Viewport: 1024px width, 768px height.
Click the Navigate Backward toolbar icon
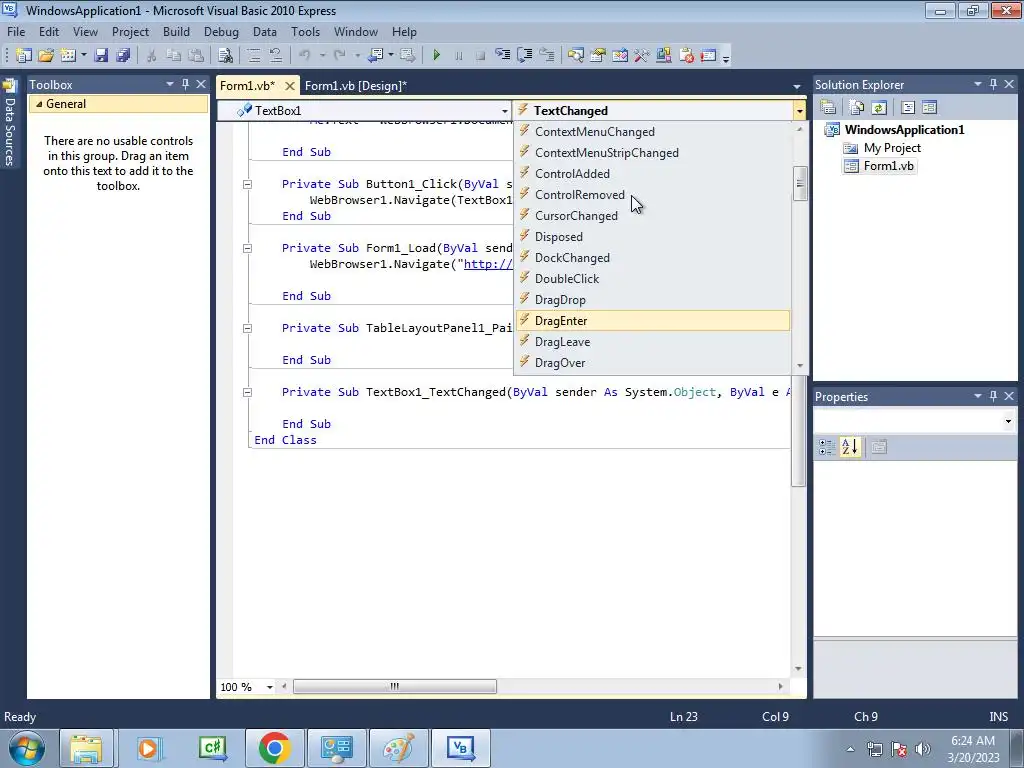(376, 56)
